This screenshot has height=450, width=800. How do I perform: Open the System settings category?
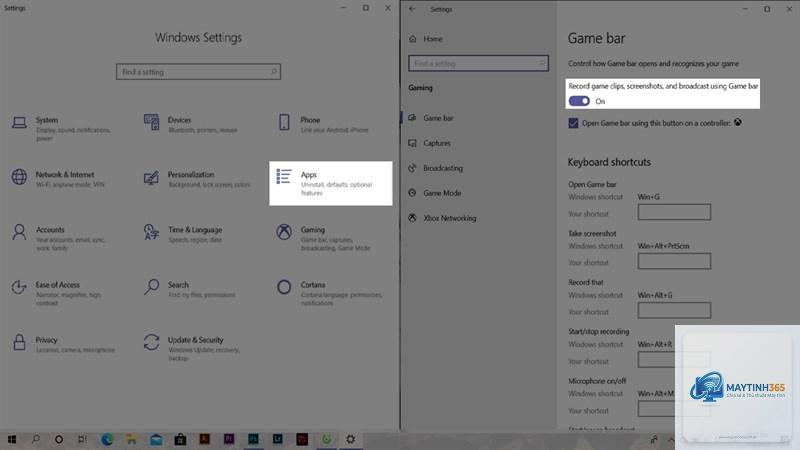[x=61, y=128]
